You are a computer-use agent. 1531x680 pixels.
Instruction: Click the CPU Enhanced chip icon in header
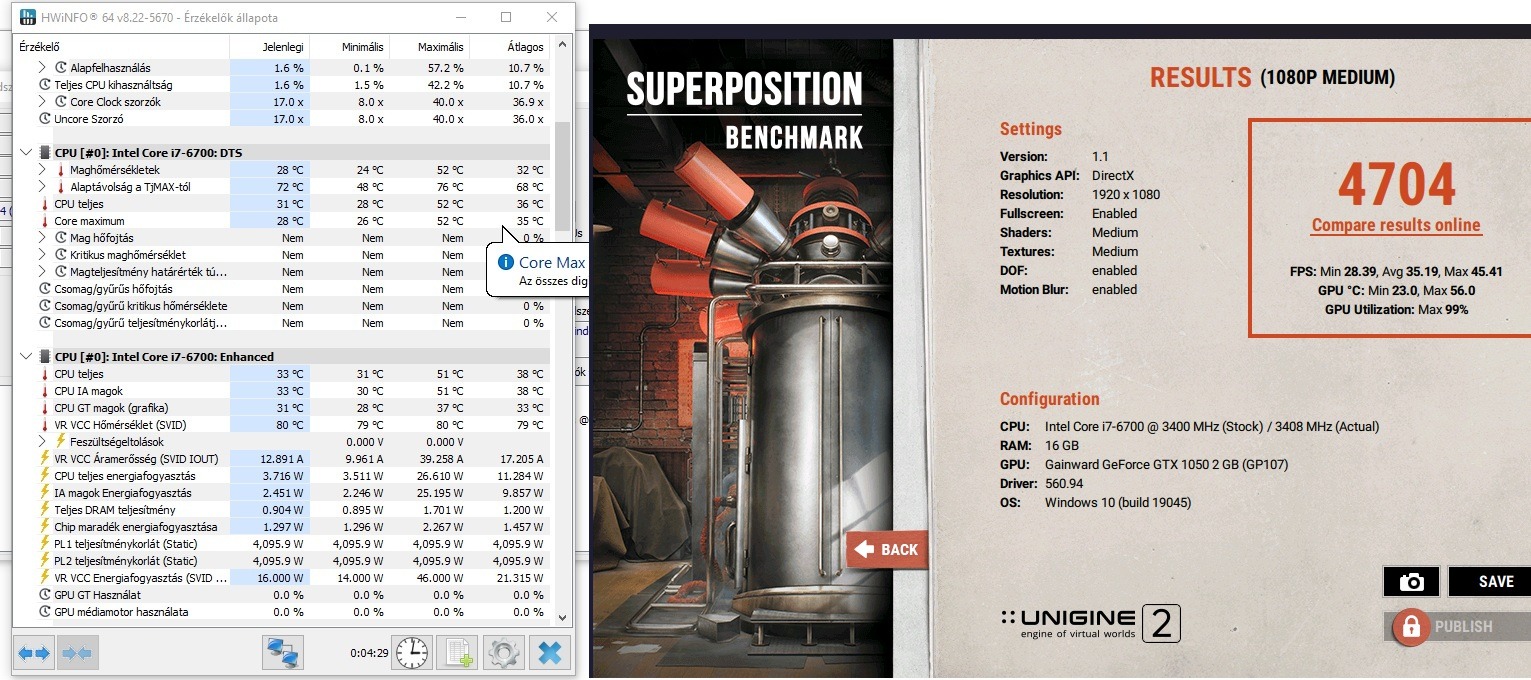point(45,357)
